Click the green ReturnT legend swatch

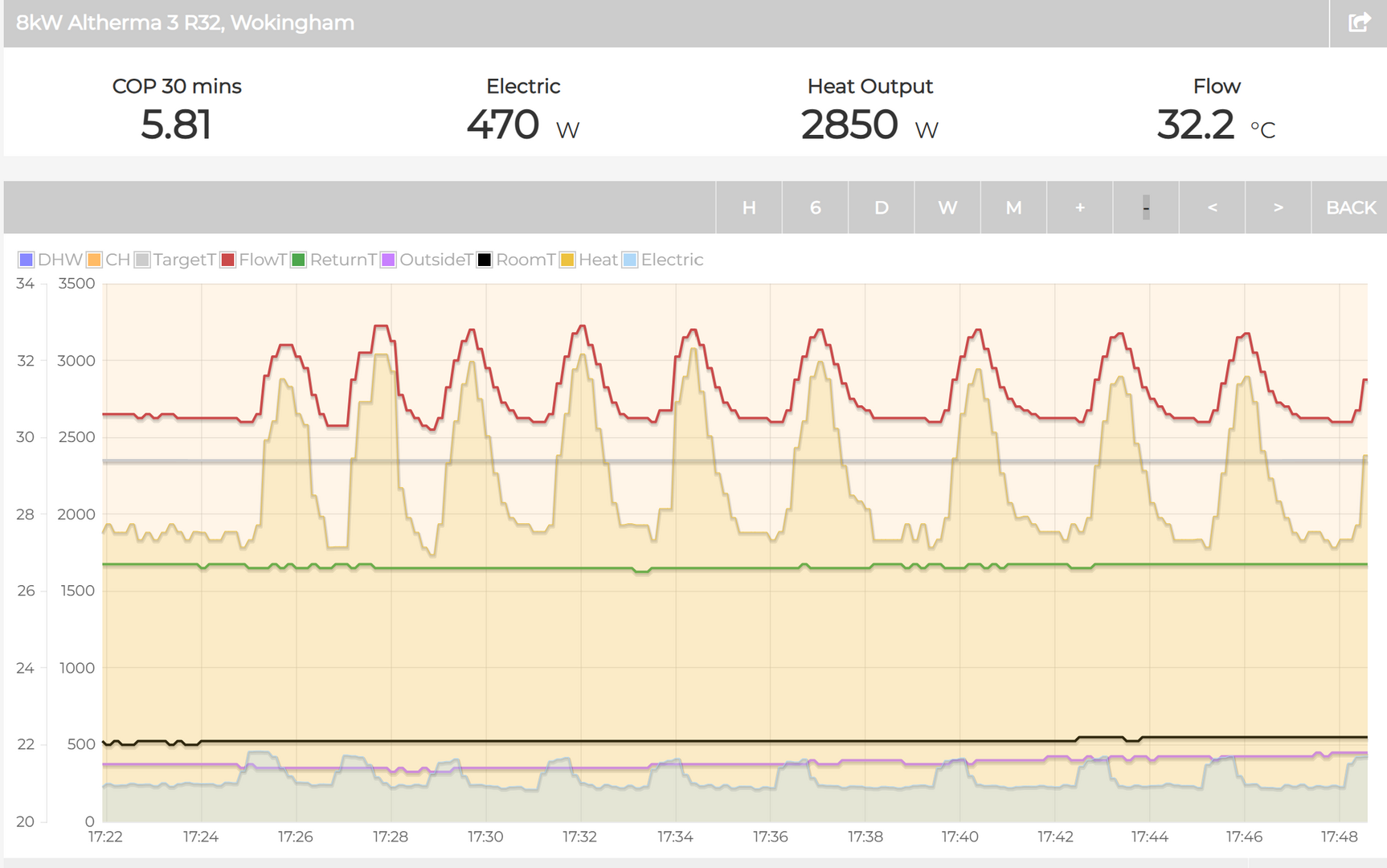point(299,260)
